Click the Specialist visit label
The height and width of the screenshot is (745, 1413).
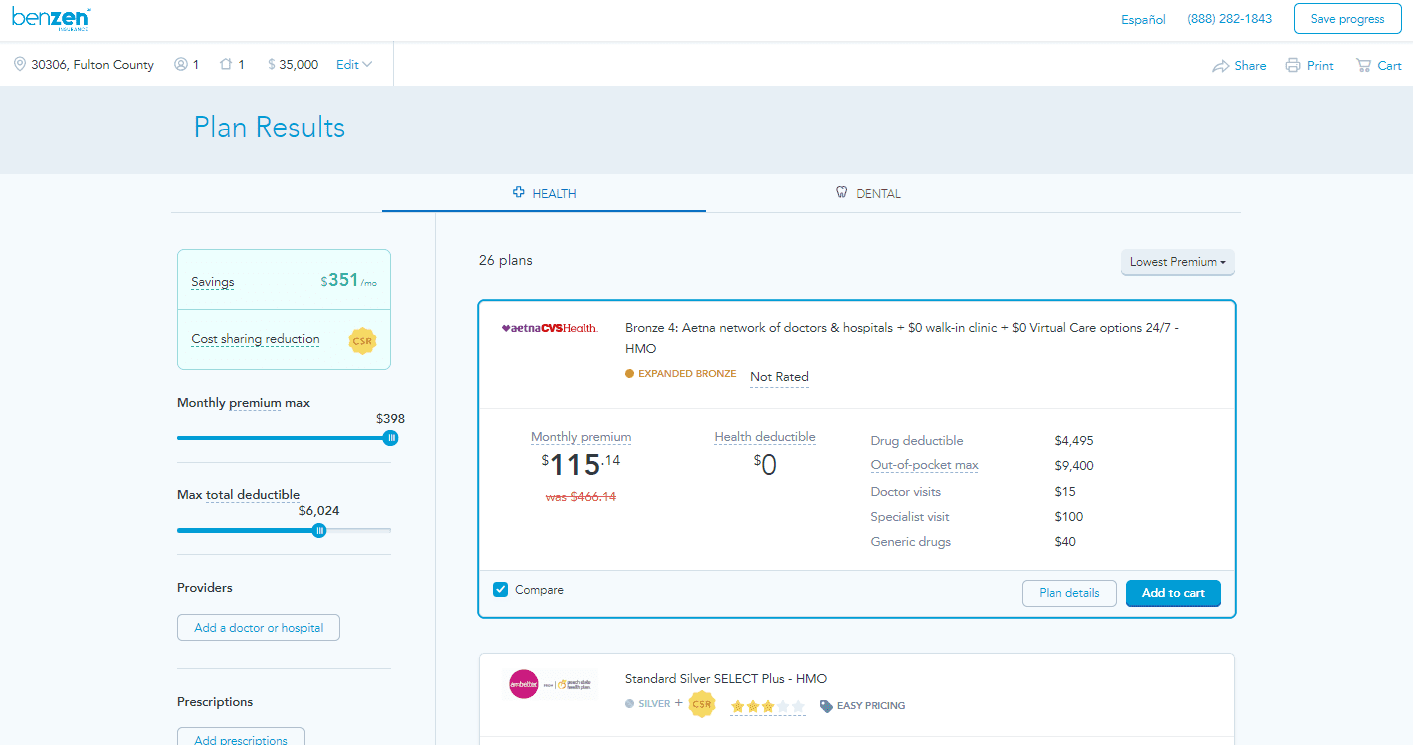[910, 517]
